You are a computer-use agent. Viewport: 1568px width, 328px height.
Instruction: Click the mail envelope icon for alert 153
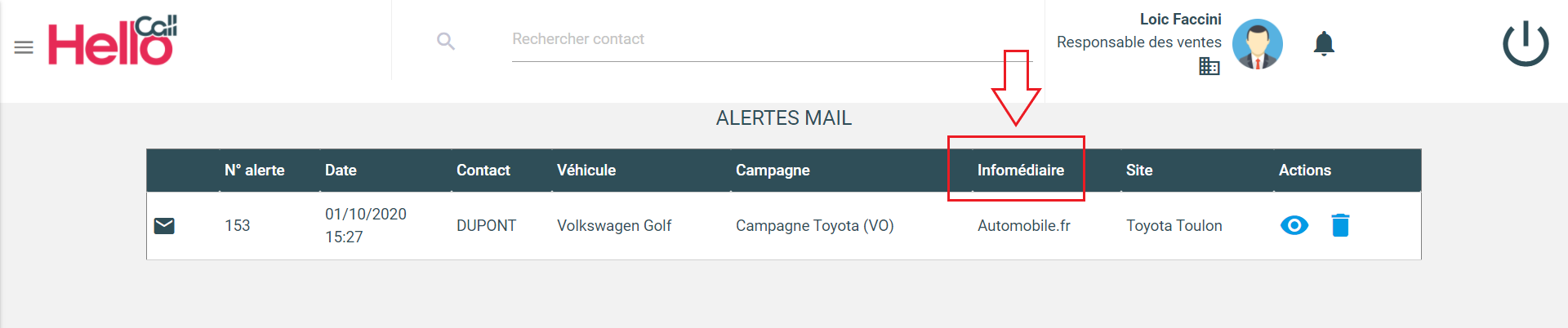164,225
